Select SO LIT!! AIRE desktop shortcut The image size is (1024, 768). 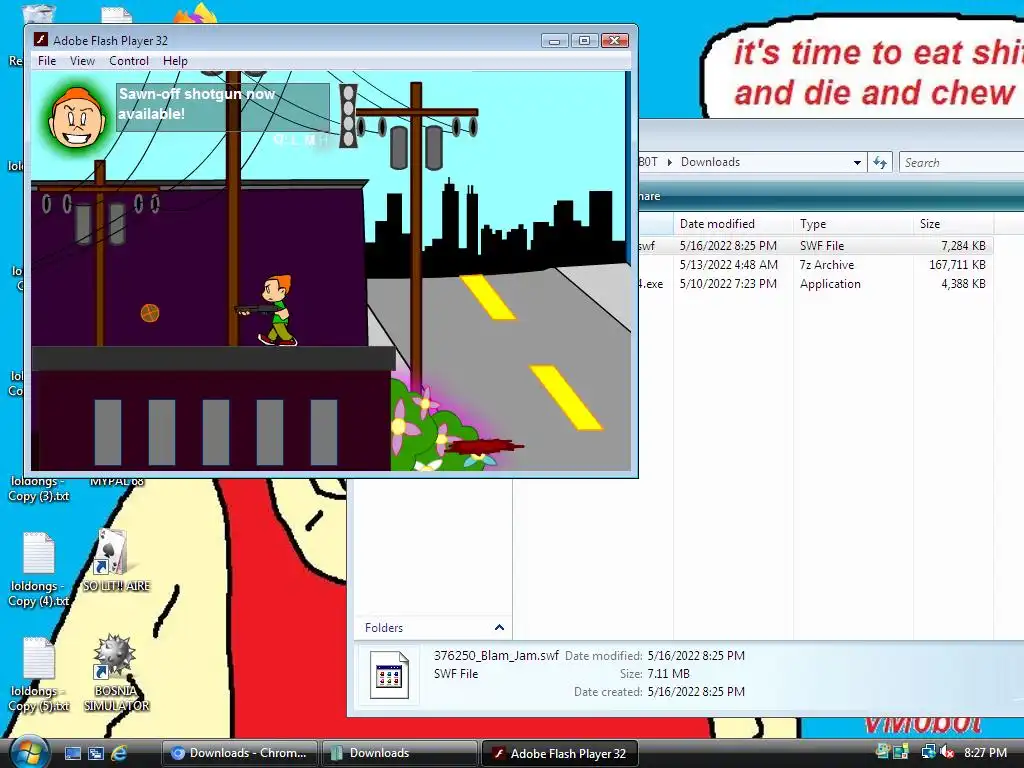point(116,560)
